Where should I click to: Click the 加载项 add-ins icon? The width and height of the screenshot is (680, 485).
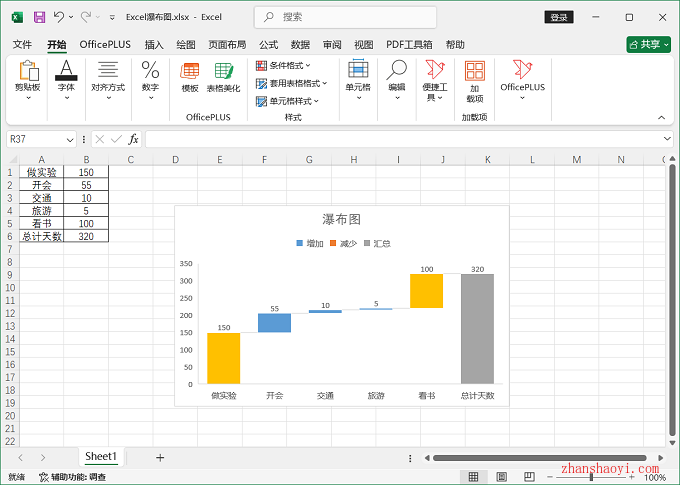pyautogui.click(x=474, y=80)
